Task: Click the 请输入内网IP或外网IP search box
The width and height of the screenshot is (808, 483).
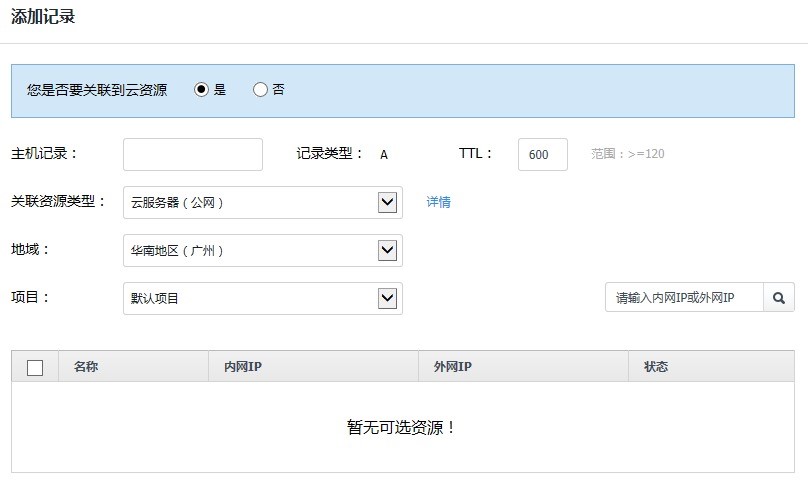Action: pyautogui.click(x=684, y=297)
